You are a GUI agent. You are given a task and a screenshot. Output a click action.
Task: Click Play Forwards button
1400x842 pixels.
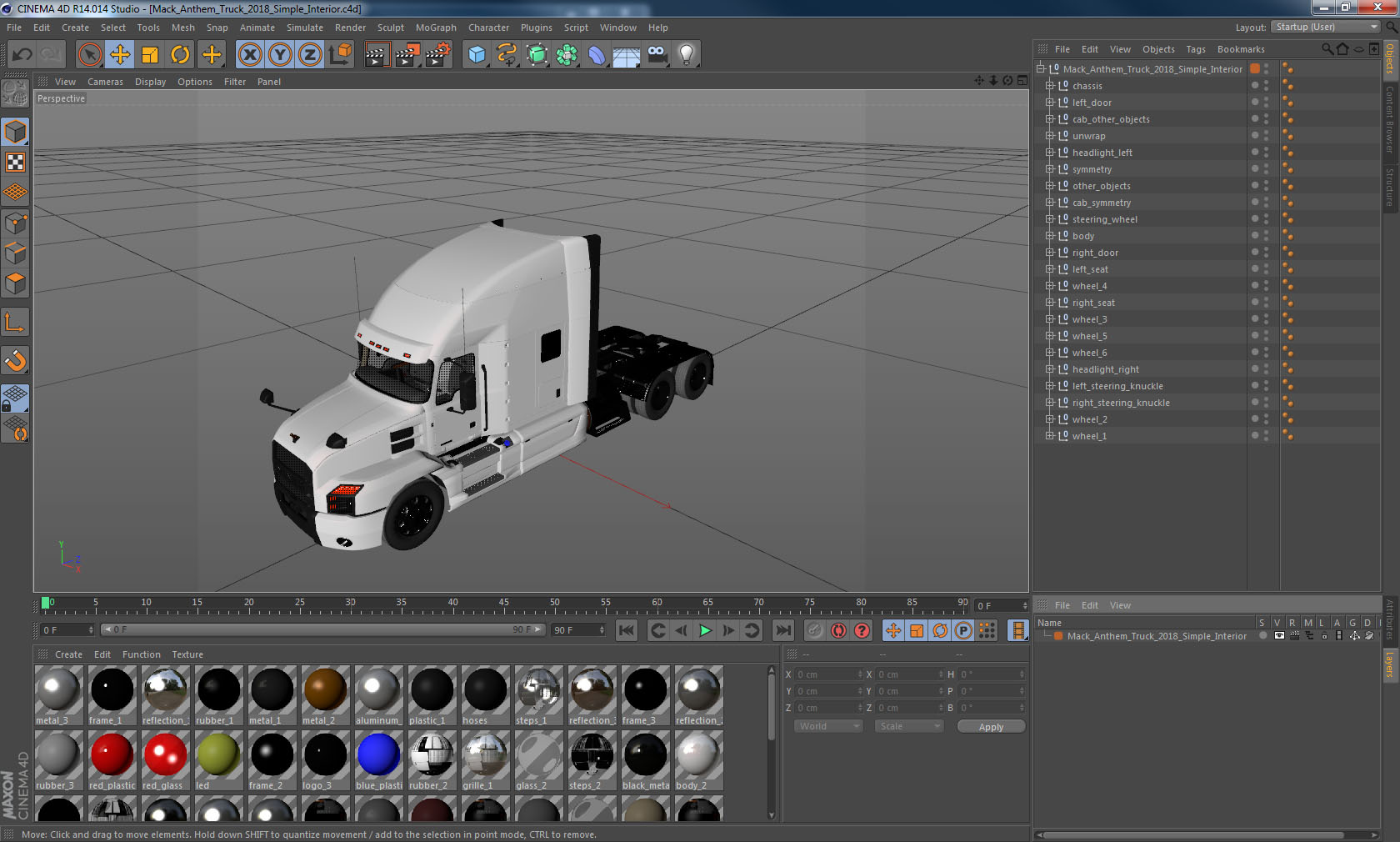705,630
